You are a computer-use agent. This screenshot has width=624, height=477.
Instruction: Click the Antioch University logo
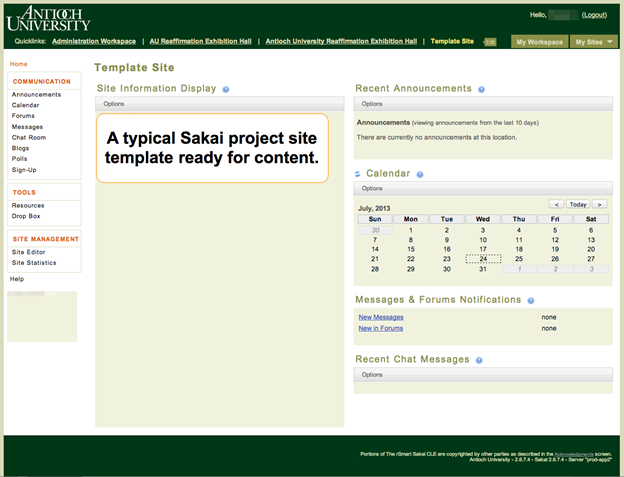coord(49,19)
